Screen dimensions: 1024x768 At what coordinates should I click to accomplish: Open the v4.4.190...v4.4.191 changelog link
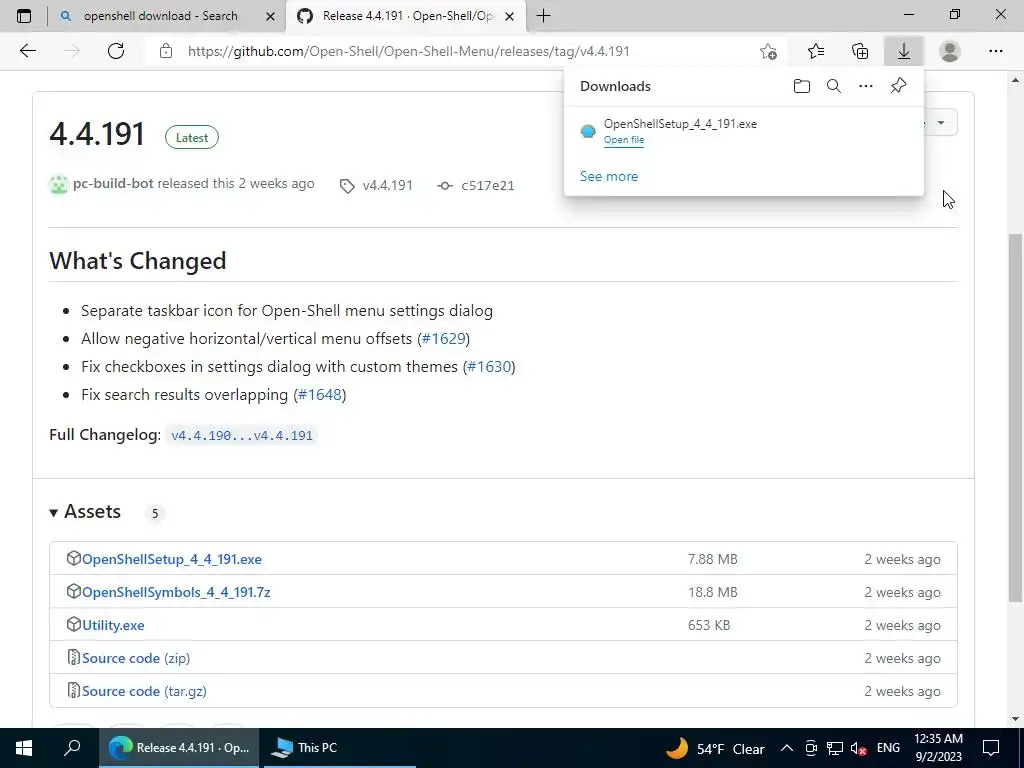pos(242,436)
